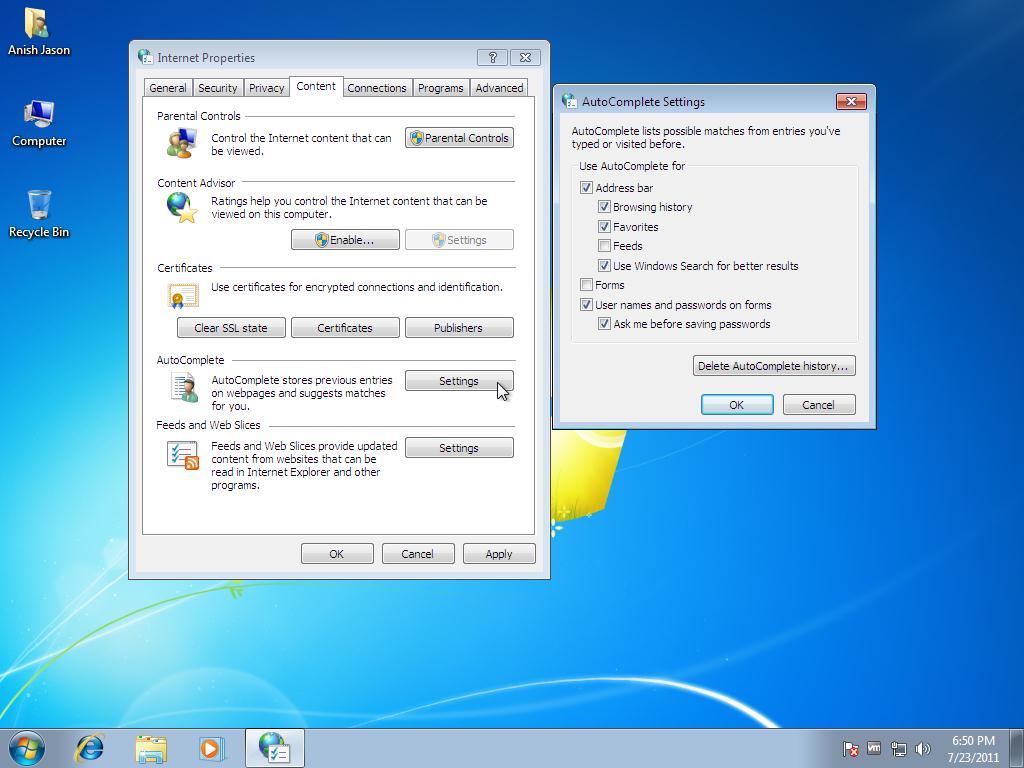
Task: Switch to the Advanced tab
Action: (x=499, y=88)
